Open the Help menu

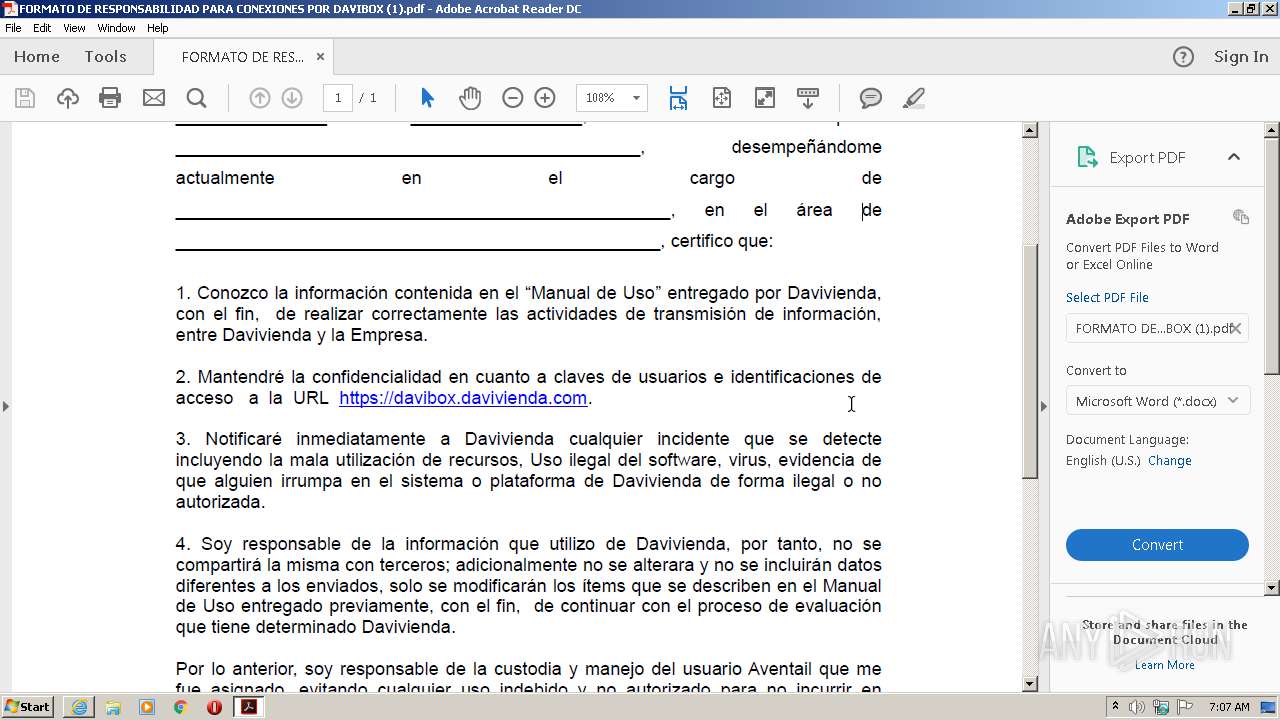[158, 28]
